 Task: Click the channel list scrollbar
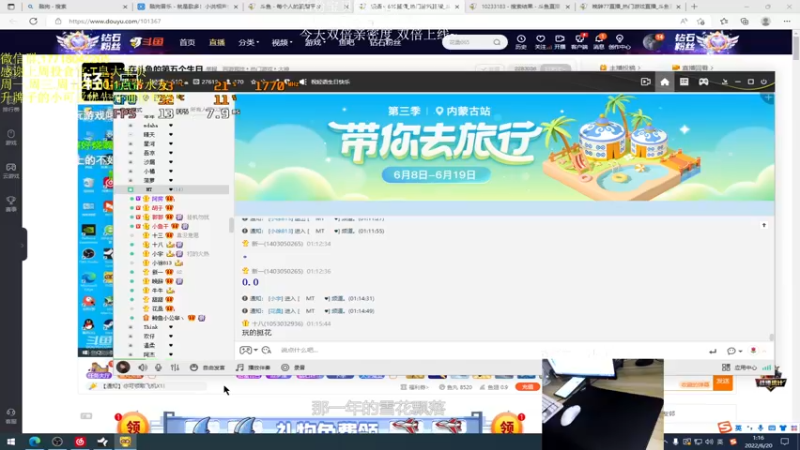231,224
